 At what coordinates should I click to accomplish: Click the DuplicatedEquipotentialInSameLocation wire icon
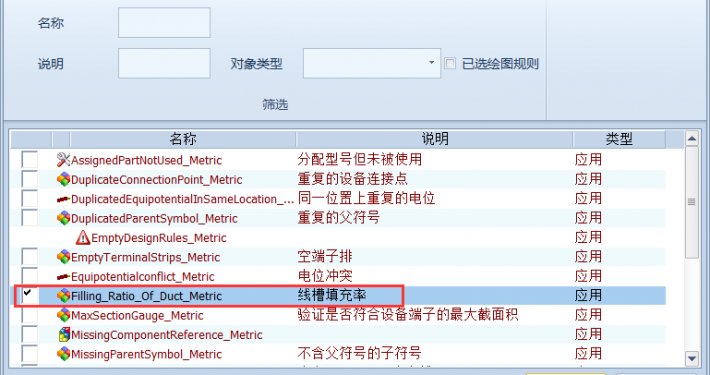pyautogui.click(x=63, y=199)
